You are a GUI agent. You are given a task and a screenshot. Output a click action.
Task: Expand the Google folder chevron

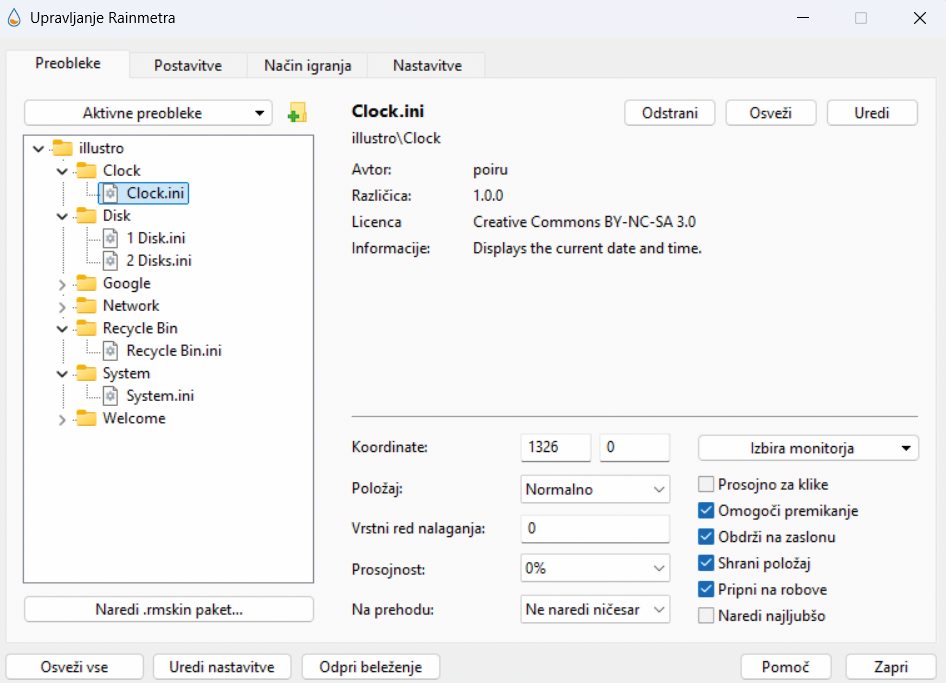point(62,284)
